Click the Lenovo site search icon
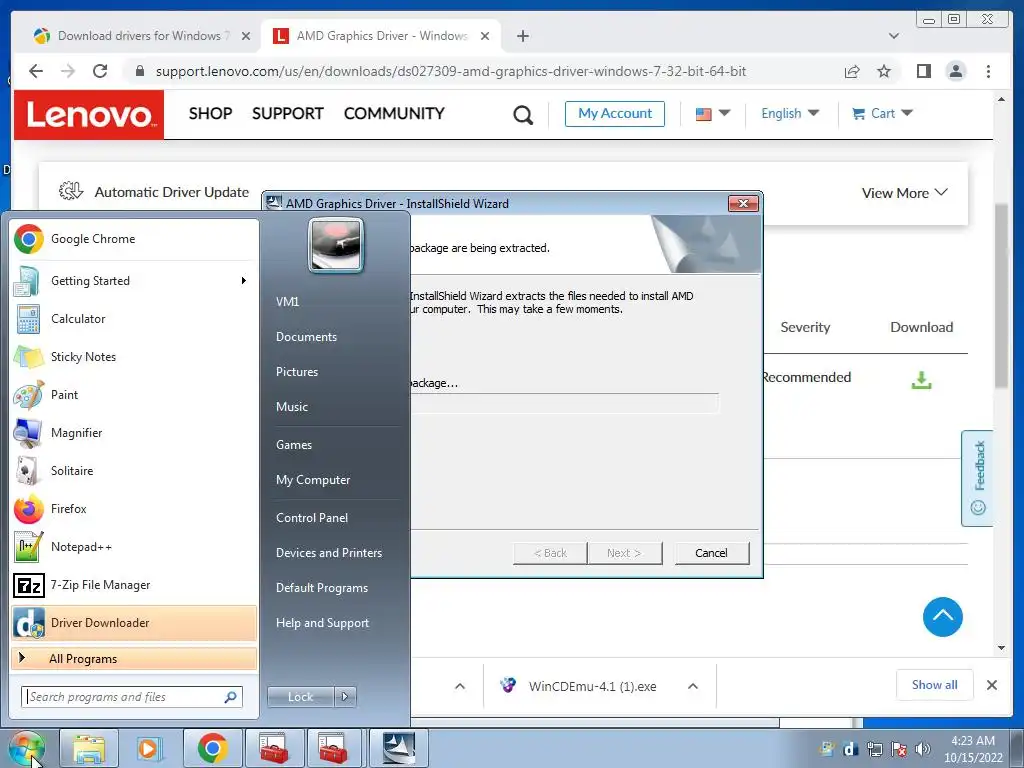This screenshot has height=768, width=1024. pyautogui.click(x=523, y=115)
